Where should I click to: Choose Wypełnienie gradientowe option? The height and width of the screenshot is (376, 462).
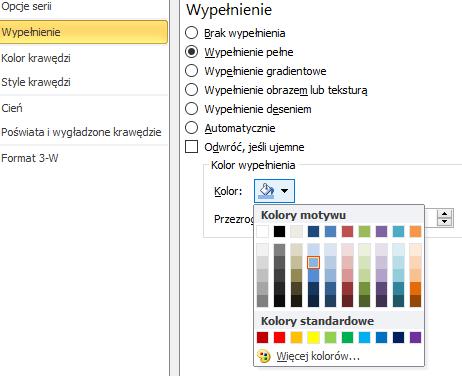[191, 71]
